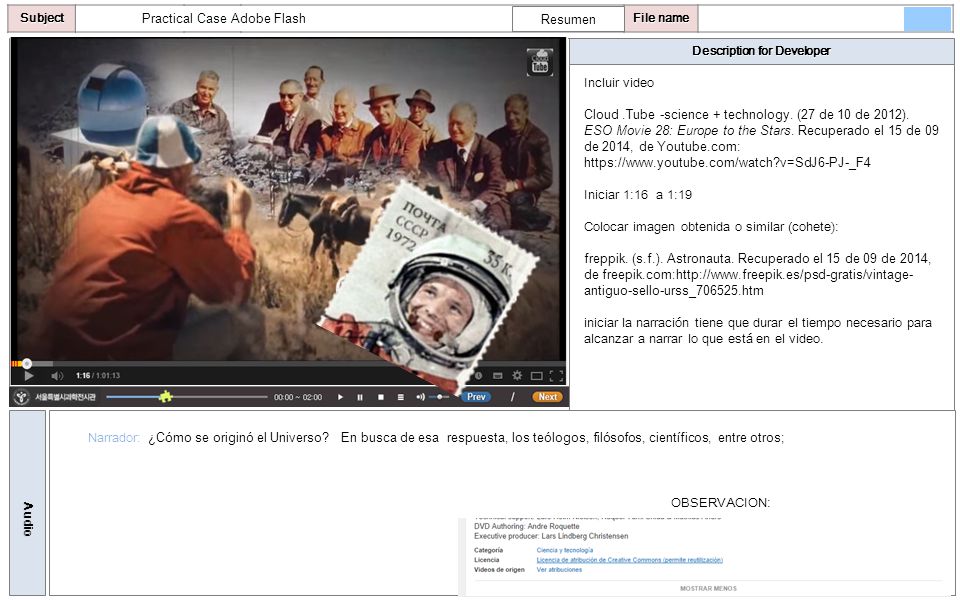Image resolution: width=960 pixels, height=600 pixels.
Task: Click the Korean museum name text
Action: (66, 397)
